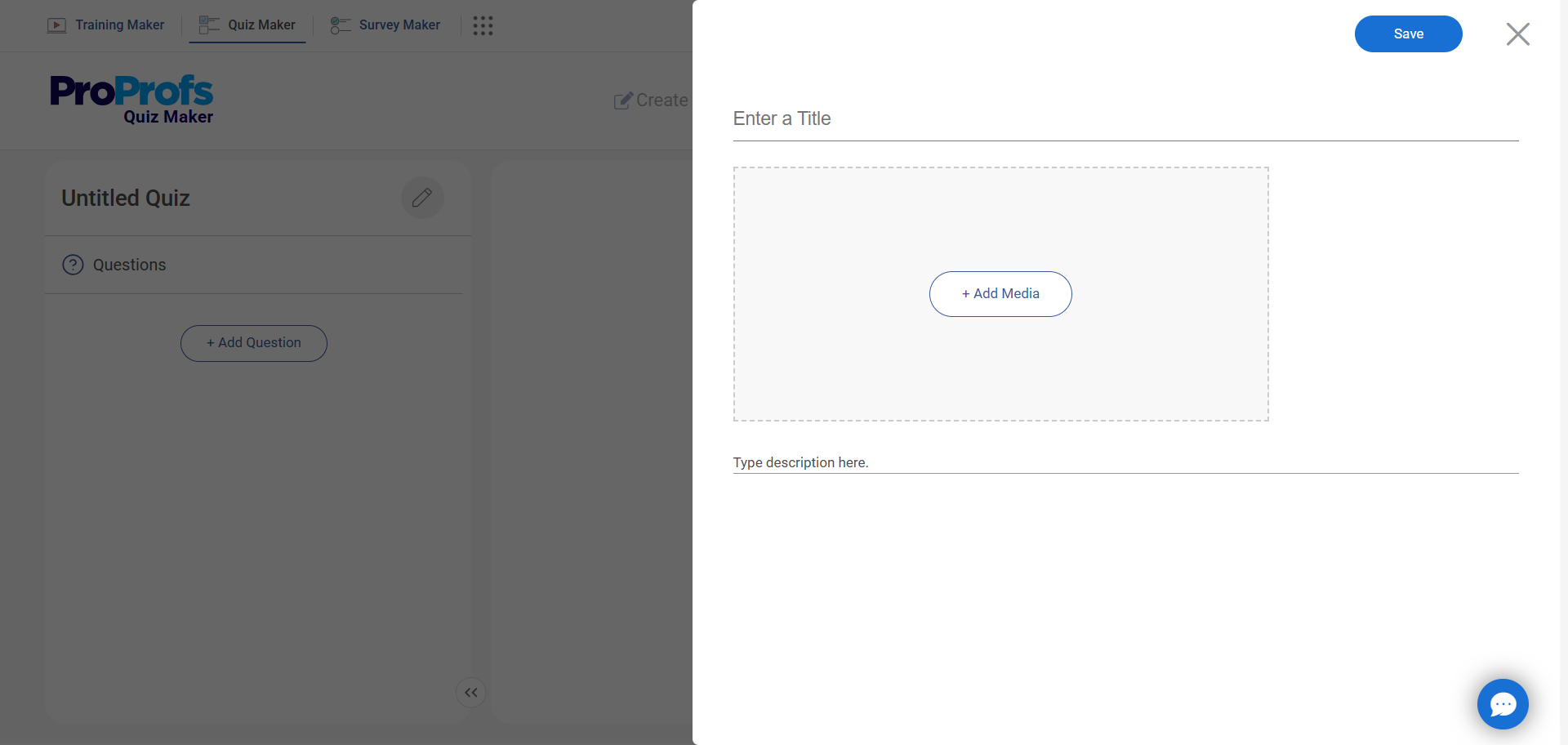Switch to the Quiz Maker tab
Screen dimensions: 1568x745
pos(247,25)
